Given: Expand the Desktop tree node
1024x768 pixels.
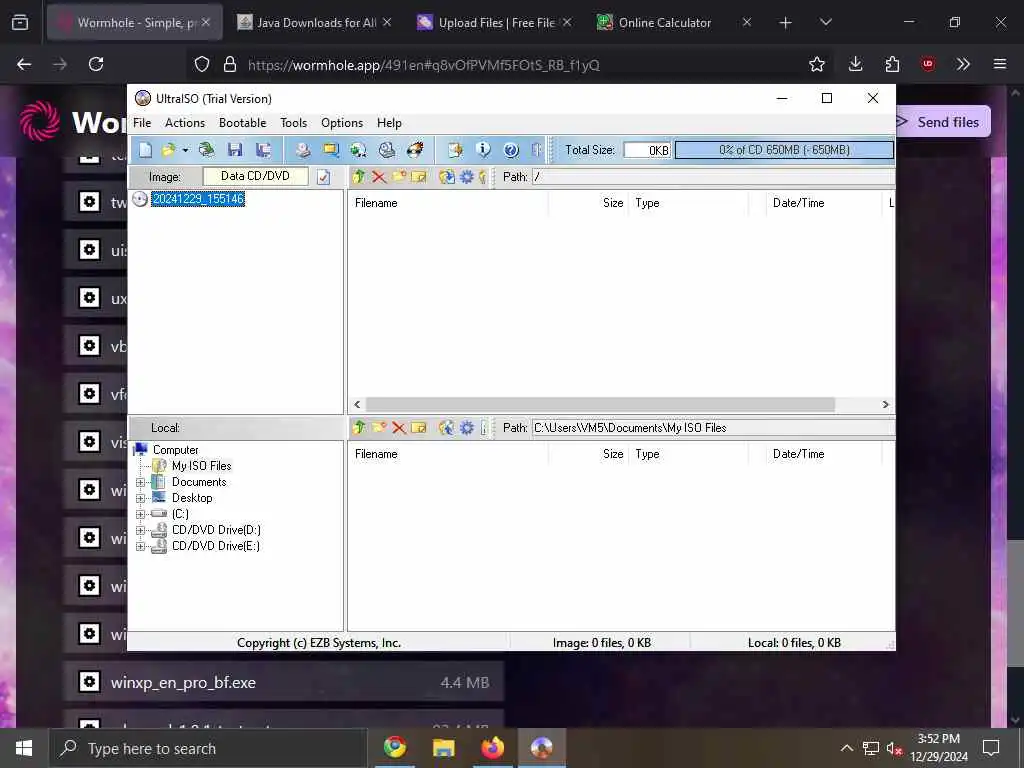Looking at the screenshot, I should (140, 499).
